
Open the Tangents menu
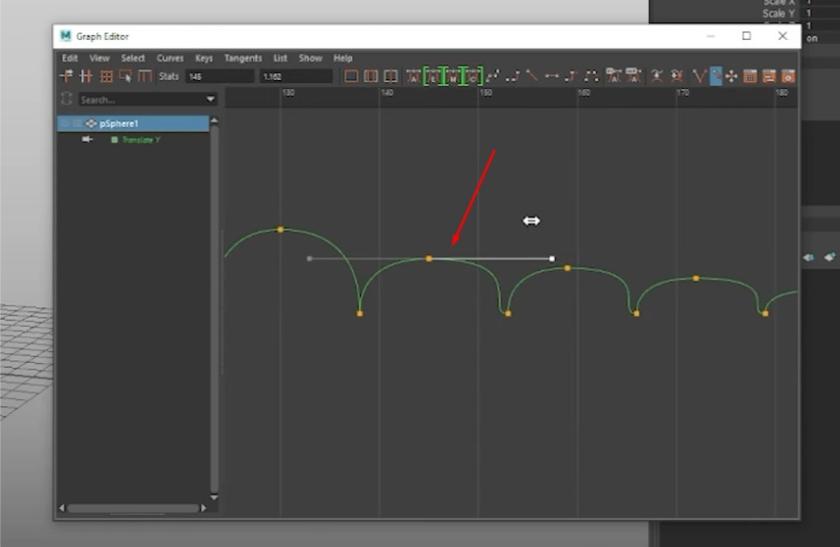(x=243, y=58)
